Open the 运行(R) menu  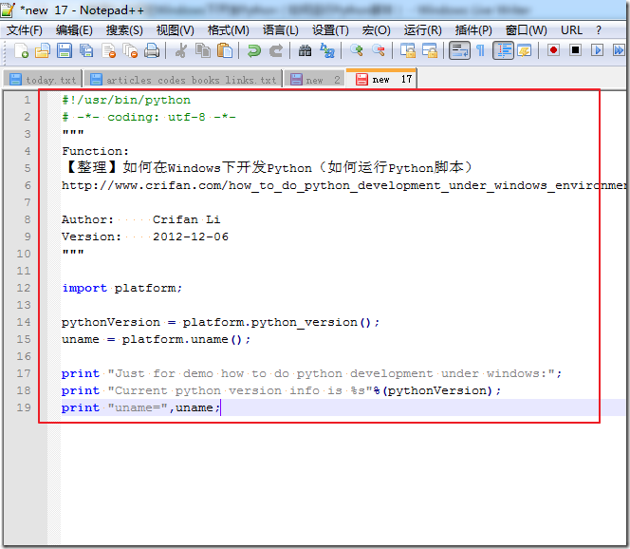[423, 31]
